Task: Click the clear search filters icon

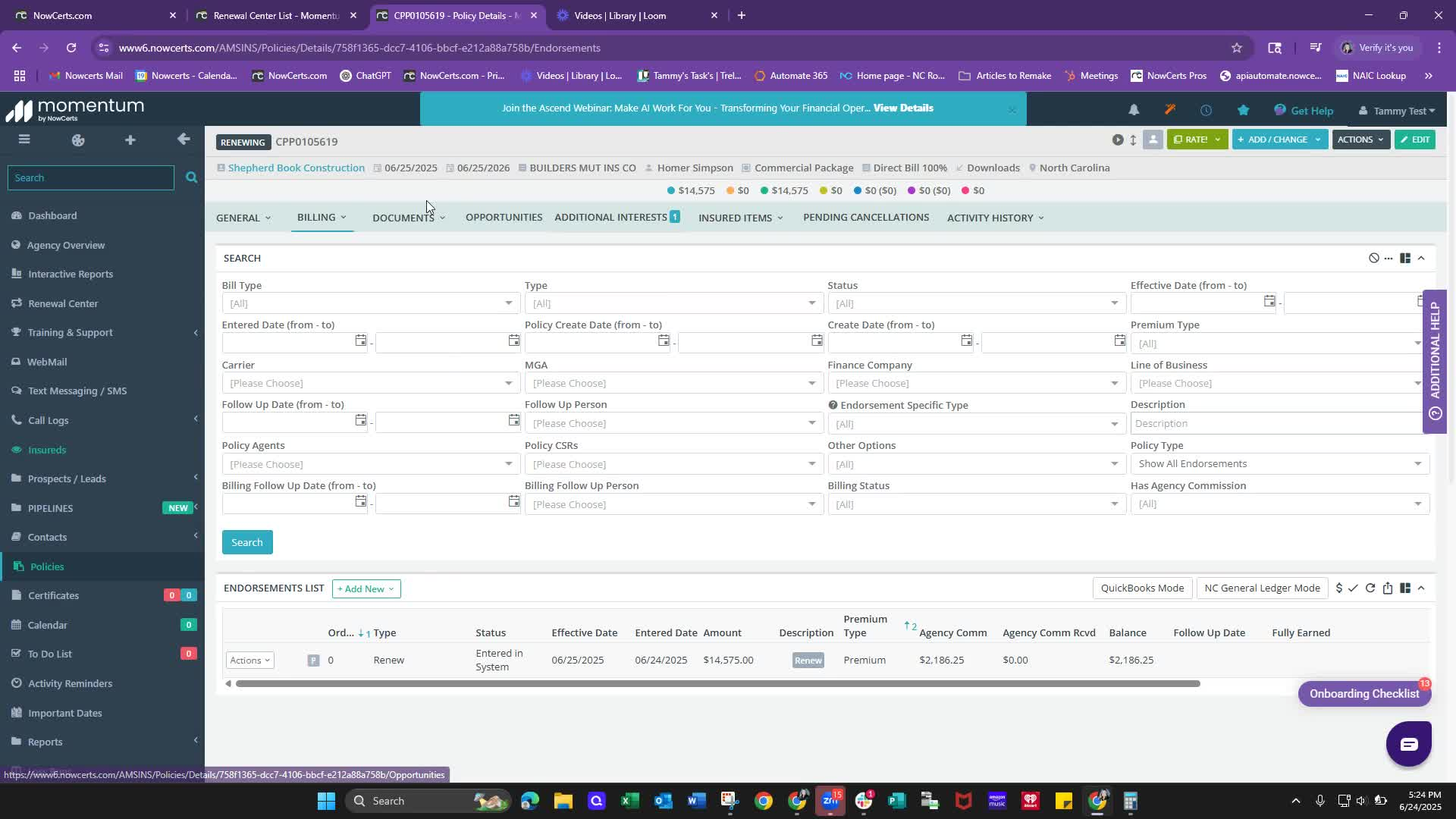Action: tap(1373, 259)
